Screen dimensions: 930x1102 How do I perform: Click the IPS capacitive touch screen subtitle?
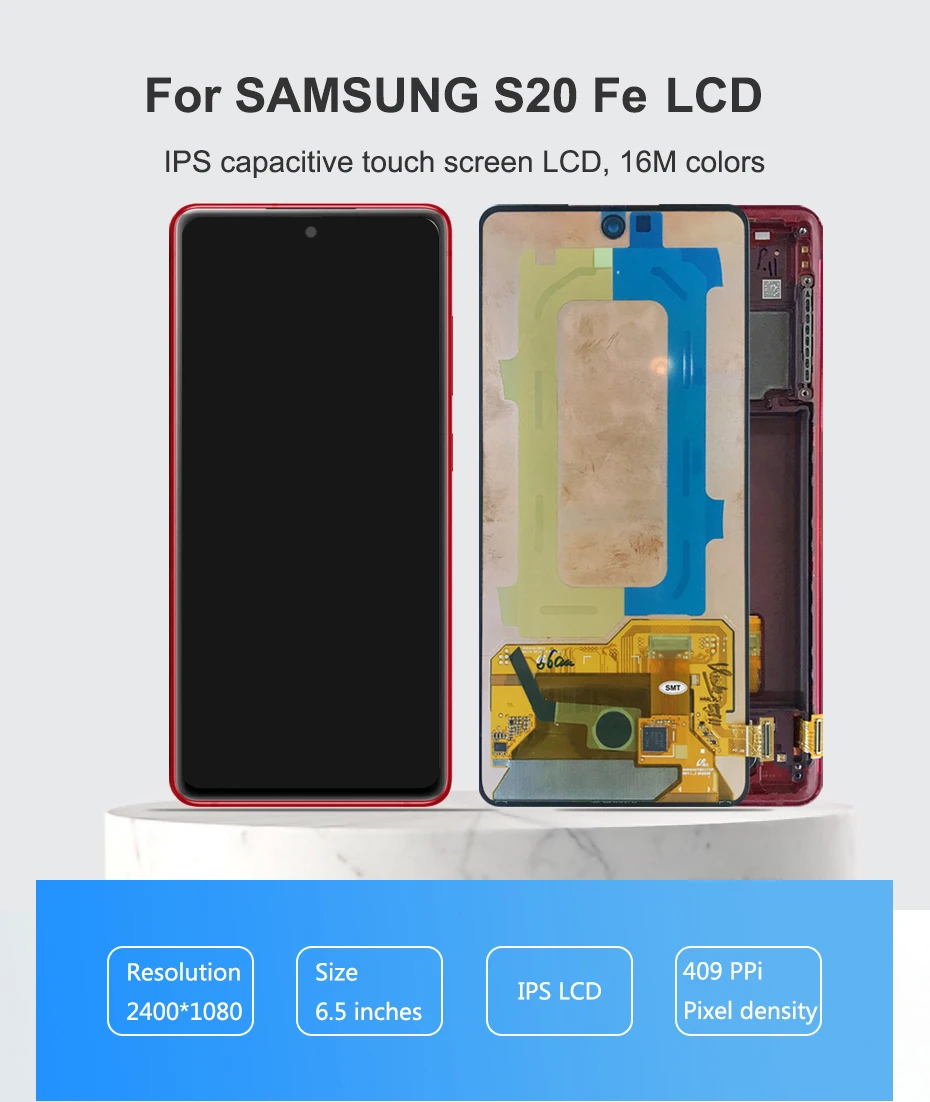(x=464, y=162)
